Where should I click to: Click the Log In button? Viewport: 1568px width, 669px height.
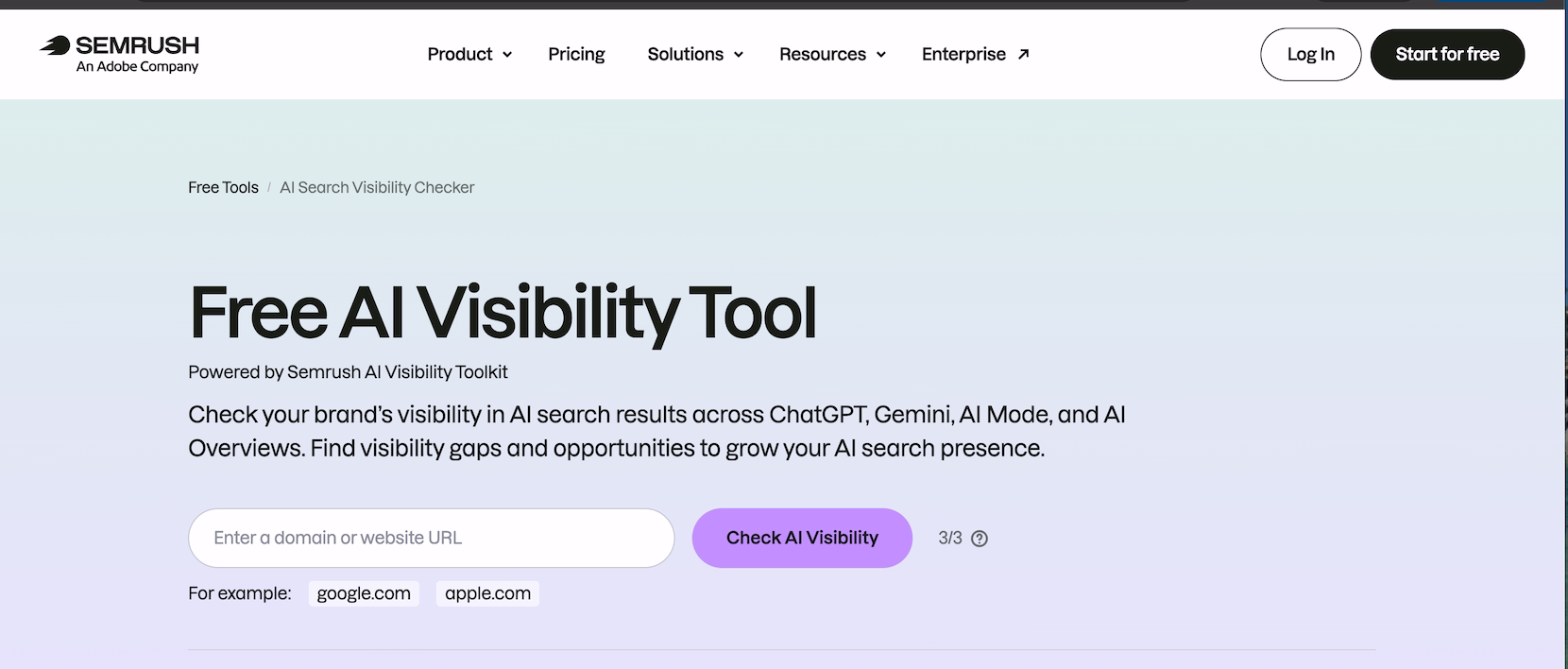(x=1310, y=54)
